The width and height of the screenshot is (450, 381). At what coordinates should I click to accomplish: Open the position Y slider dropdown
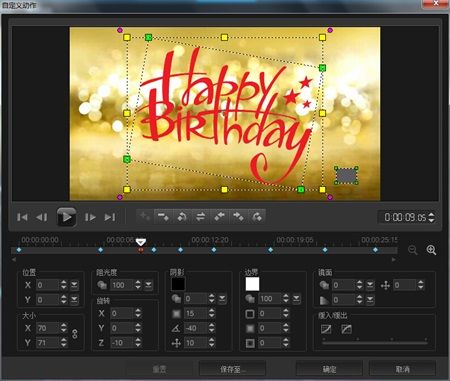pyautogui.click(x=74, y=300)
